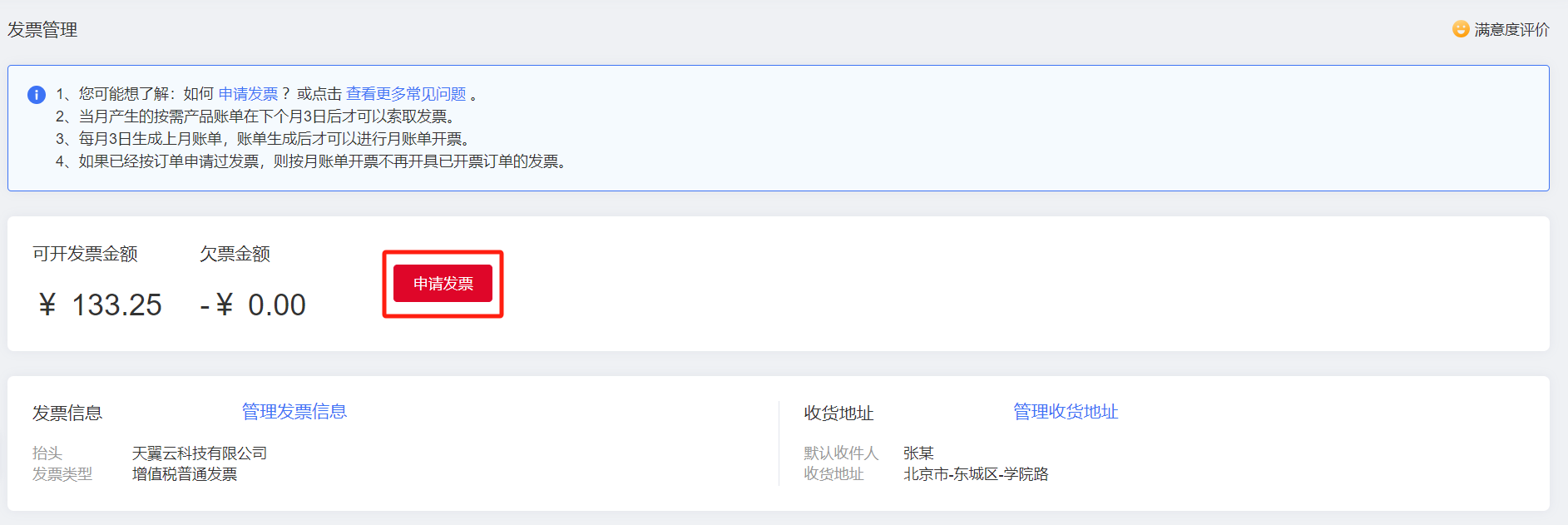Open the 管理发票信息 link
The image size is (1568, 525).
coord(294,412)
